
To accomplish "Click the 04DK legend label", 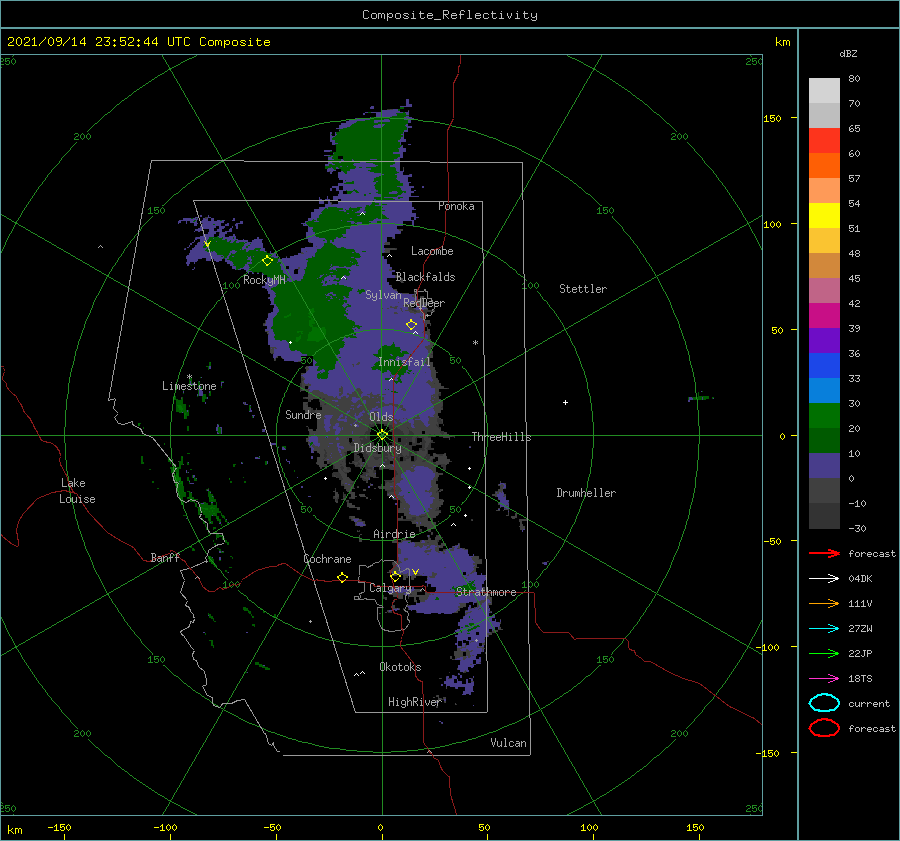I will (x=860, y=579).
